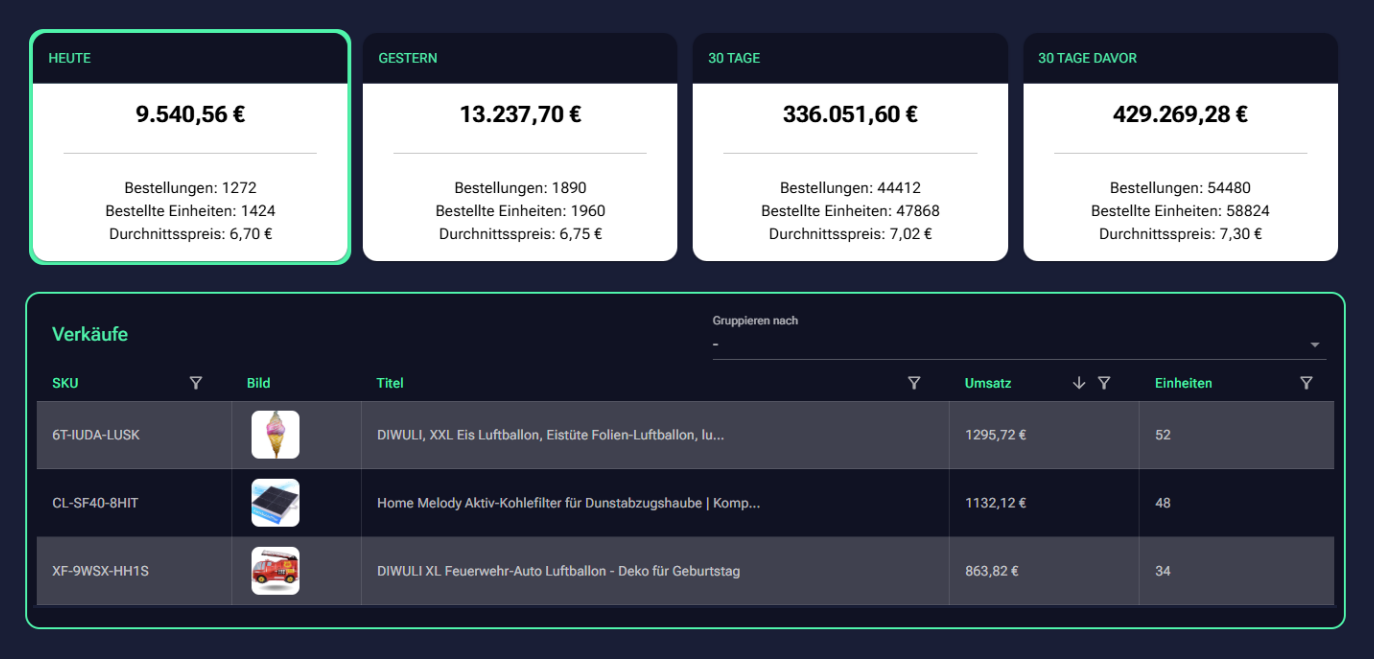Open the Einheiten column filter
This screenshot has height=659, width=1374.
[x=1305, y=383]
